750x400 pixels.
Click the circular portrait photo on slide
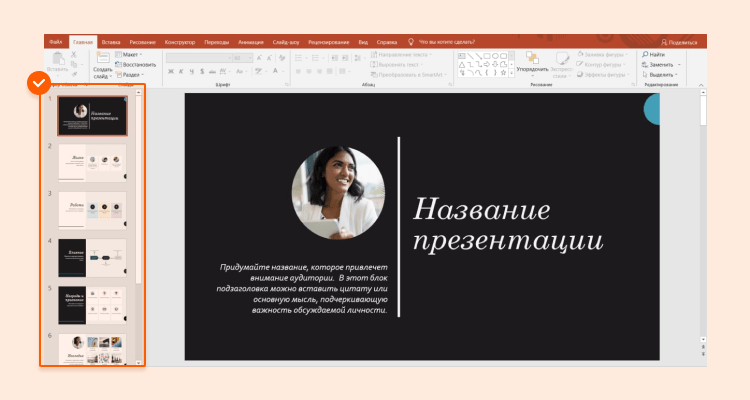[338, 192]
